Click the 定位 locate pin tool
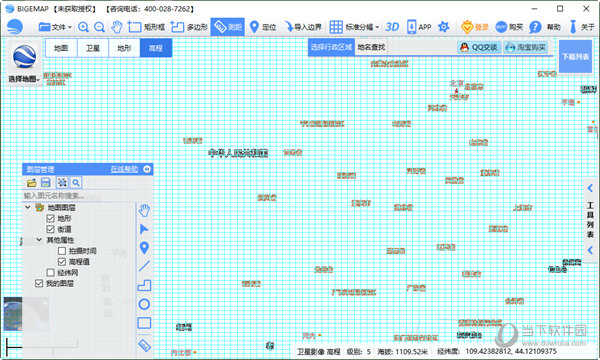 tap(262, 27)
